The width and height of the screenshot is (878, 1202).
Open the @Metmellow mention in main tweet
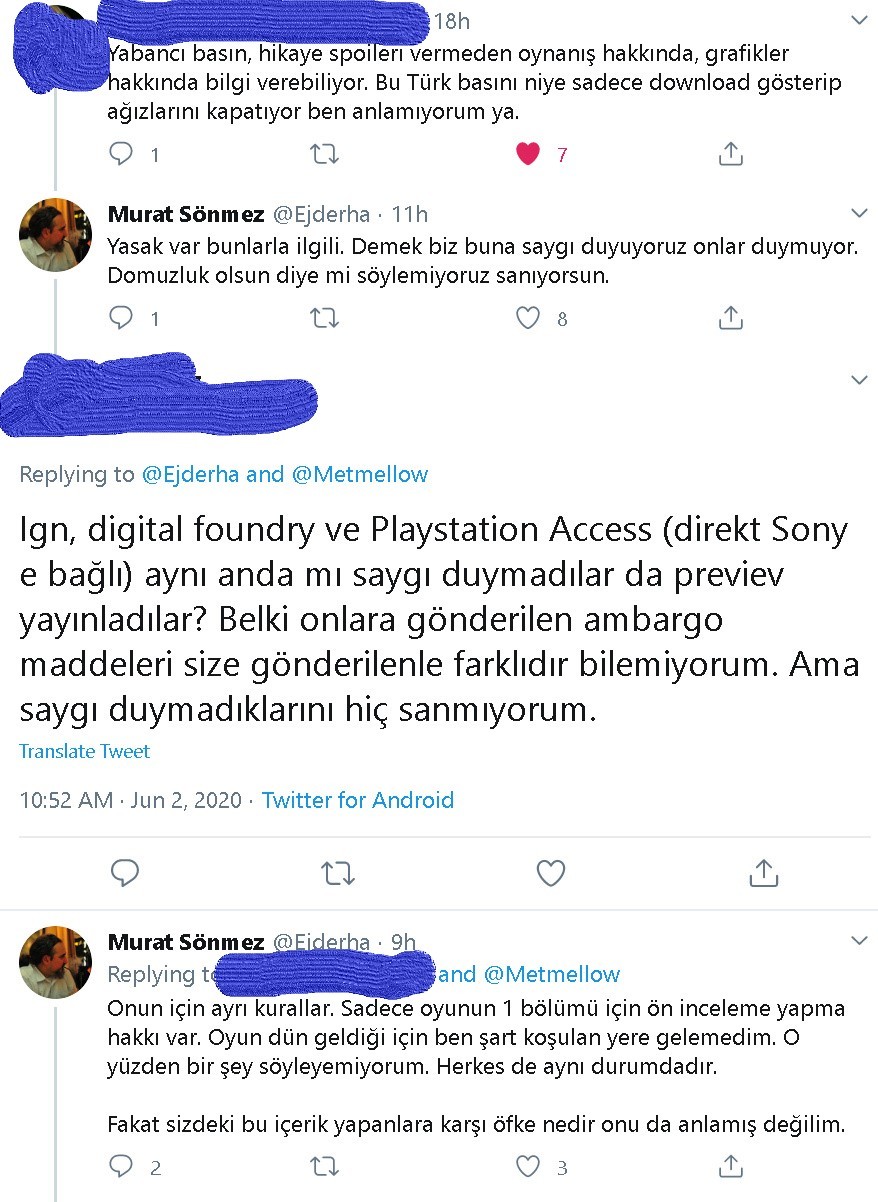[x=360, y=474]
